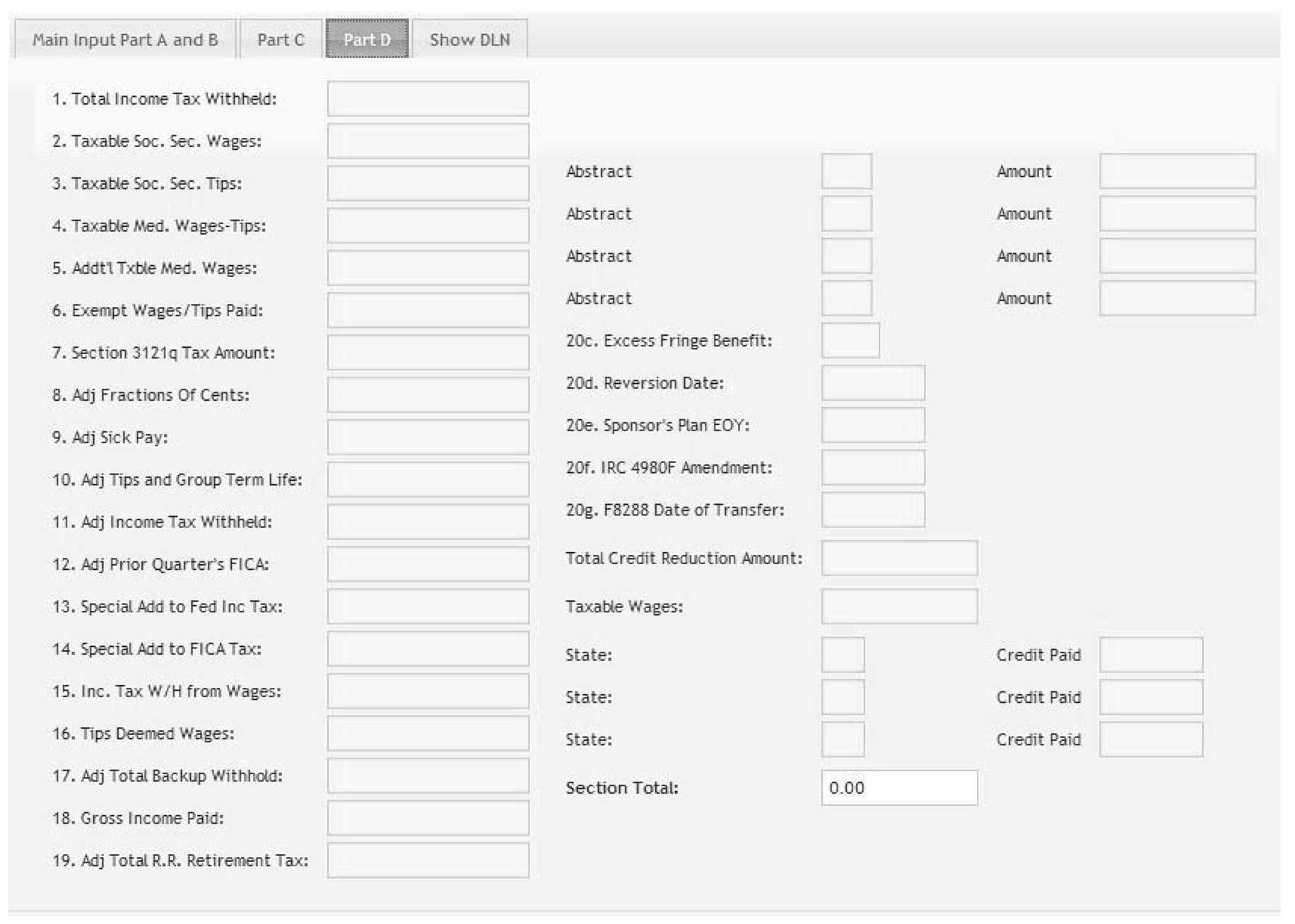Click the first Abstract code box

846,172
